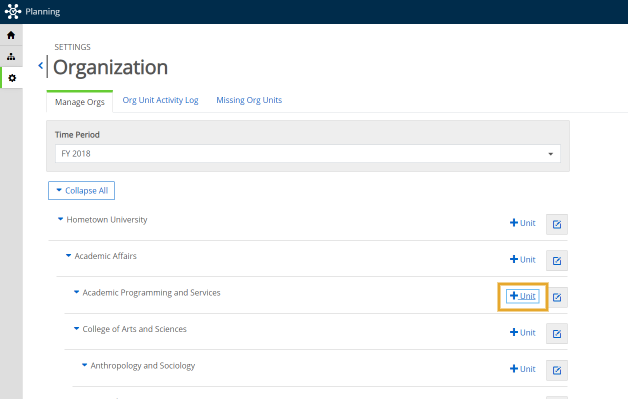Click the Organization page heading
Image resolution: width=628 pixels, height=399 pixels.
111,67
